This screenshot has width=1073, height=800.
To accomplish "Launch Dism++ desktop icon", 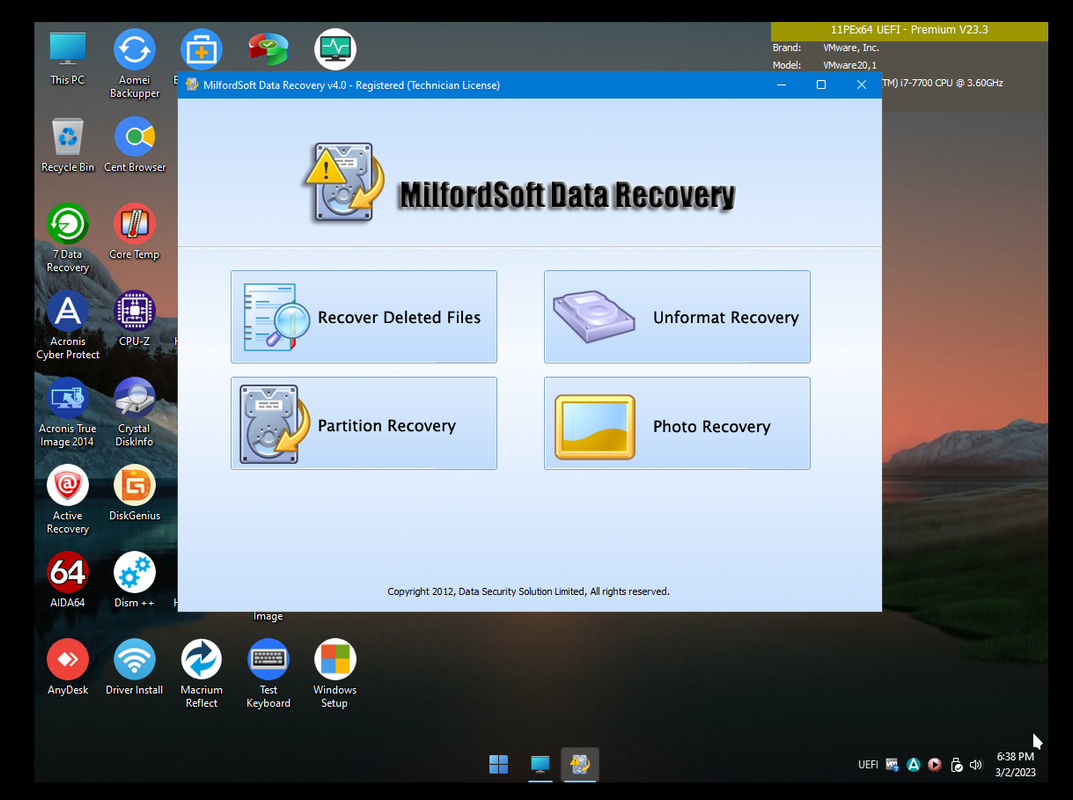I will coord(134,580).
